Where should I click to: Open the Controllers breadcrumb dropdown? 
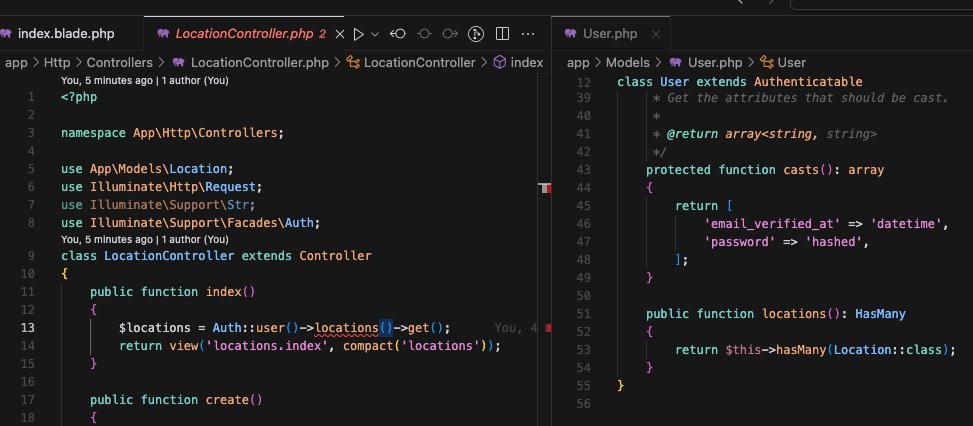pyautogui.click(x=120, y=63)
